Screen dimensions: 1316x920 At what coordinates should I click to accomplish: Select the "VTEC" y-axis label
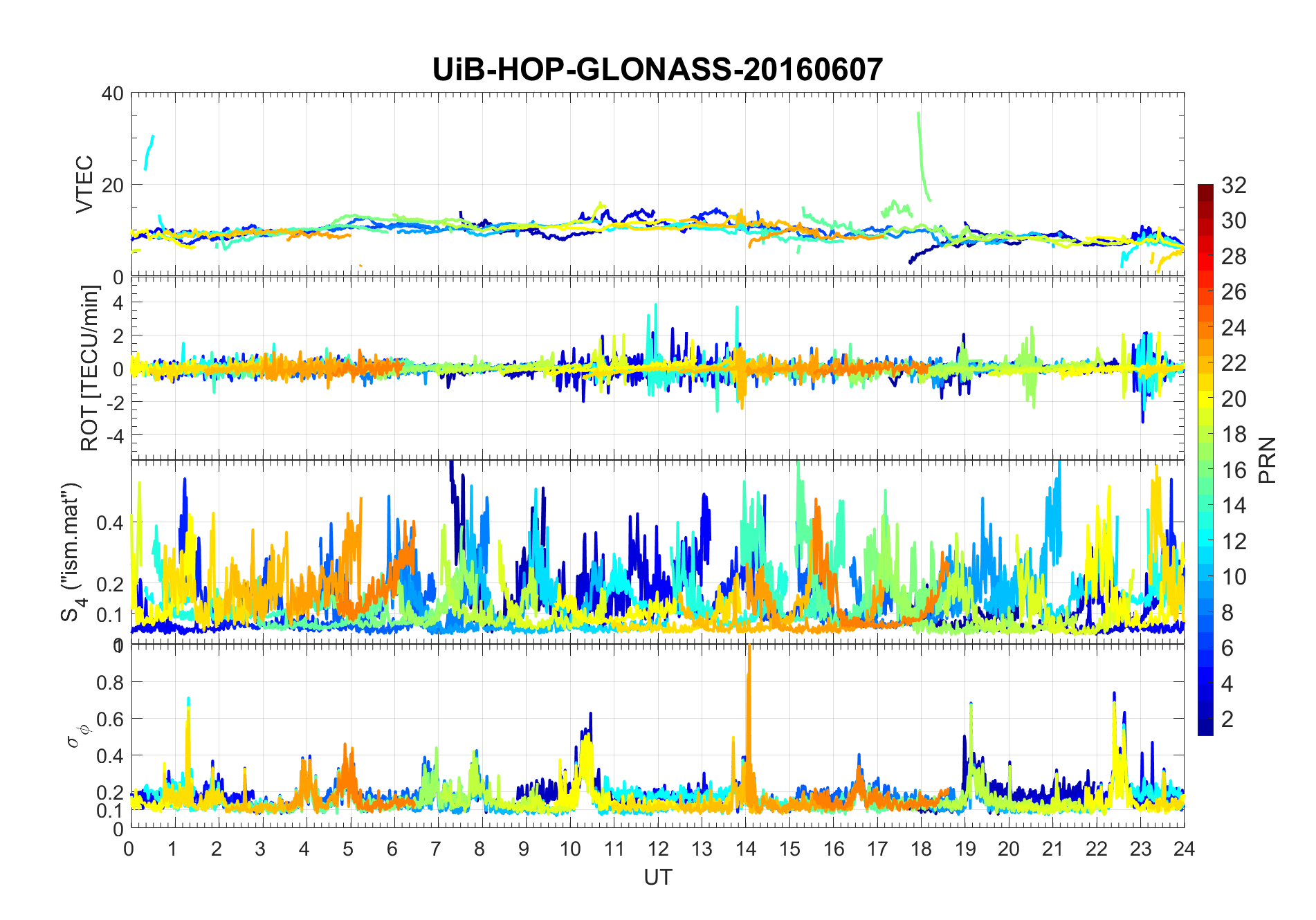[84, 184]
